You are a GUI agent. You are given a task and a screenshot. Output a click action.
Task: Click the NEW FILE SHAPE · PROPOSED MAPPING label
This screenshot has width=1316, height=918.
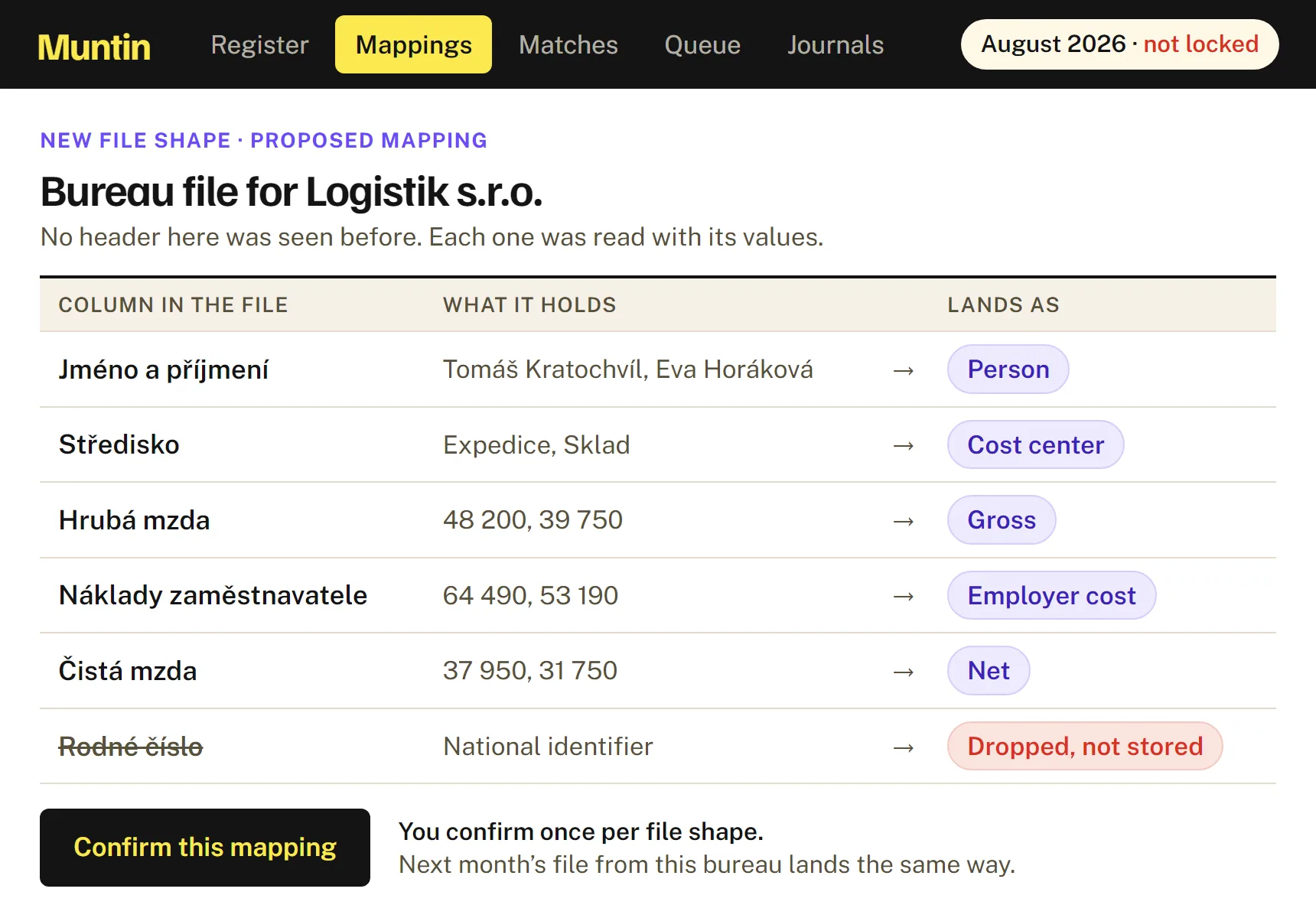coord(264,141)
